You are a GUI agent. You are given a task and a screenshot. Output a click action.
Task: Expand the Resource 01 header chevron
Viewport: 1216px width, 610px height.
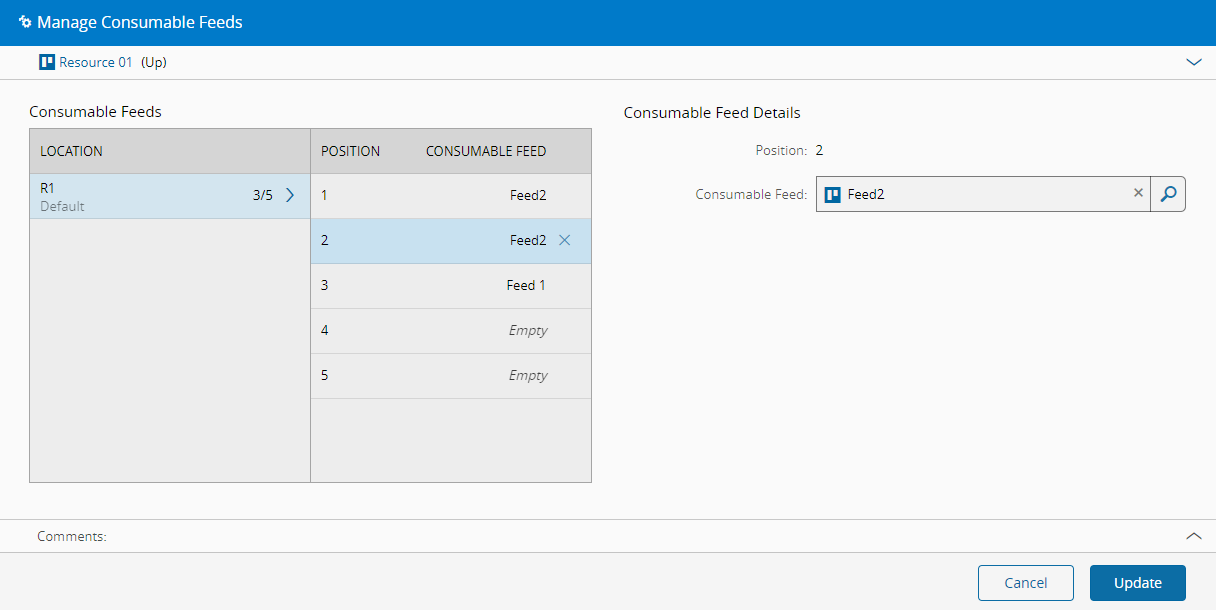(1193, 62)
